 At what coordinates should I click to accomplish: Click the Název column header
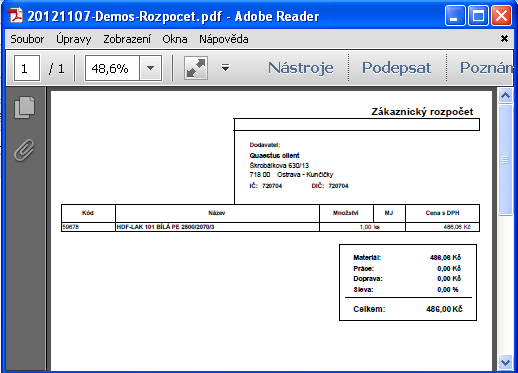point(217,213)
